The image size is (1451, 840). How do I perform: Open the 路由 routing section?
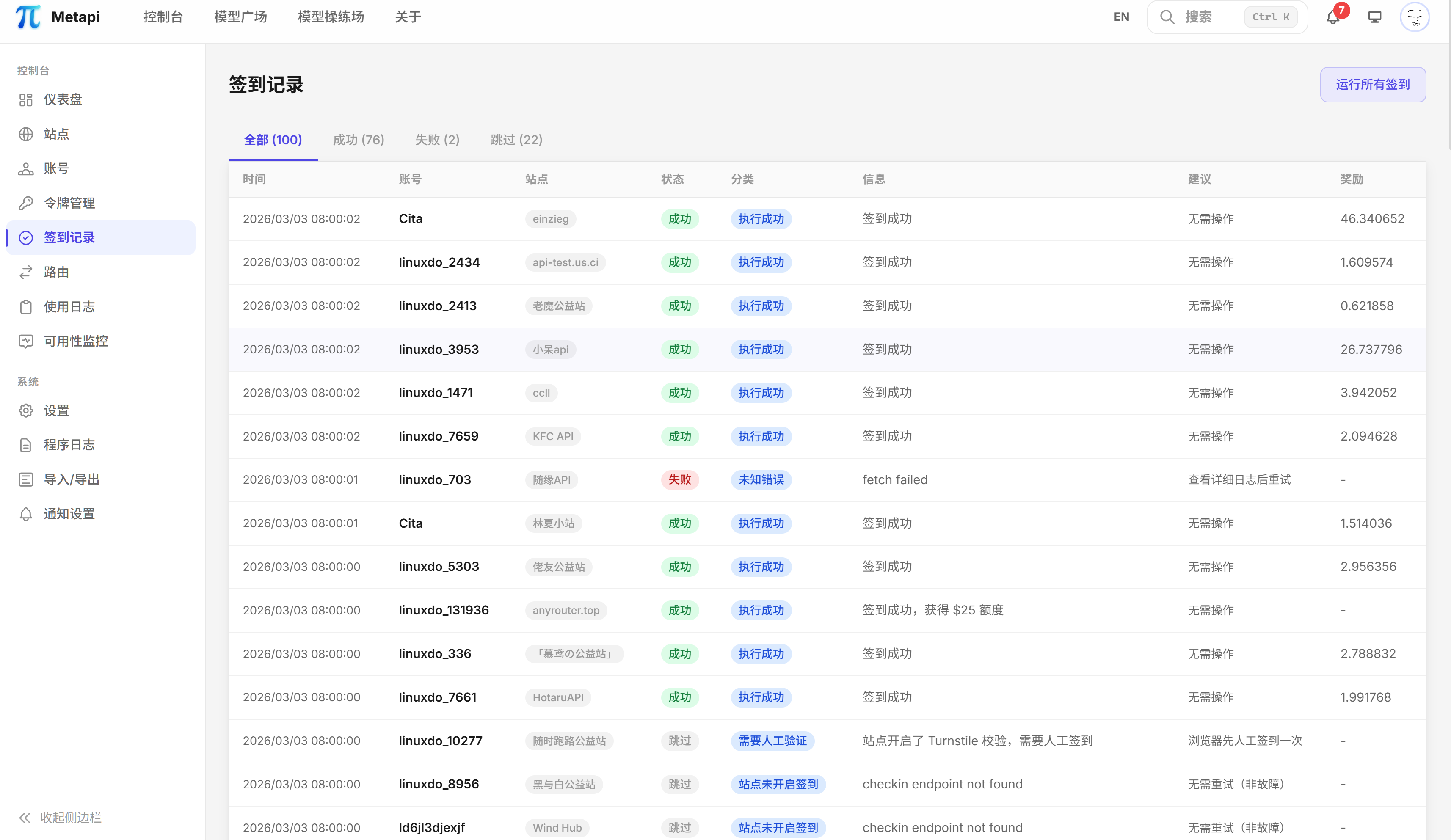pyautogui.click(x=57, y=272)
